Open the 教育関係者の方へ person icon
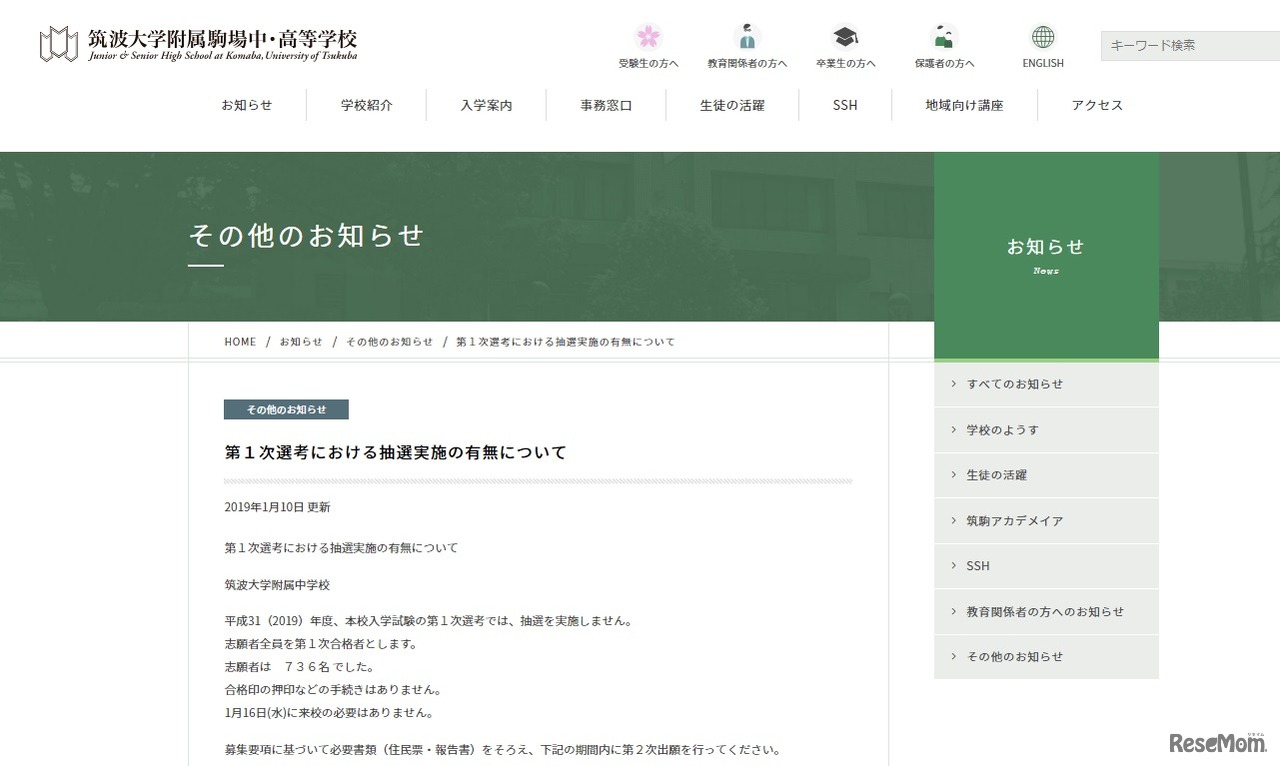1280x766 pixels. tap(746, 38)
